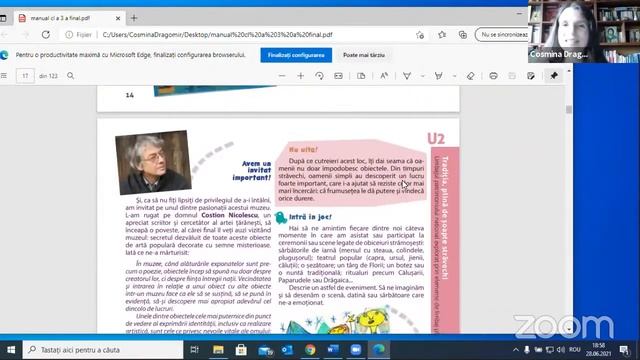Click scrollbar up arrow
Image resolution: width=640 pixels, height=360 pixels.
pyautogui.click(x=569, y=71)
